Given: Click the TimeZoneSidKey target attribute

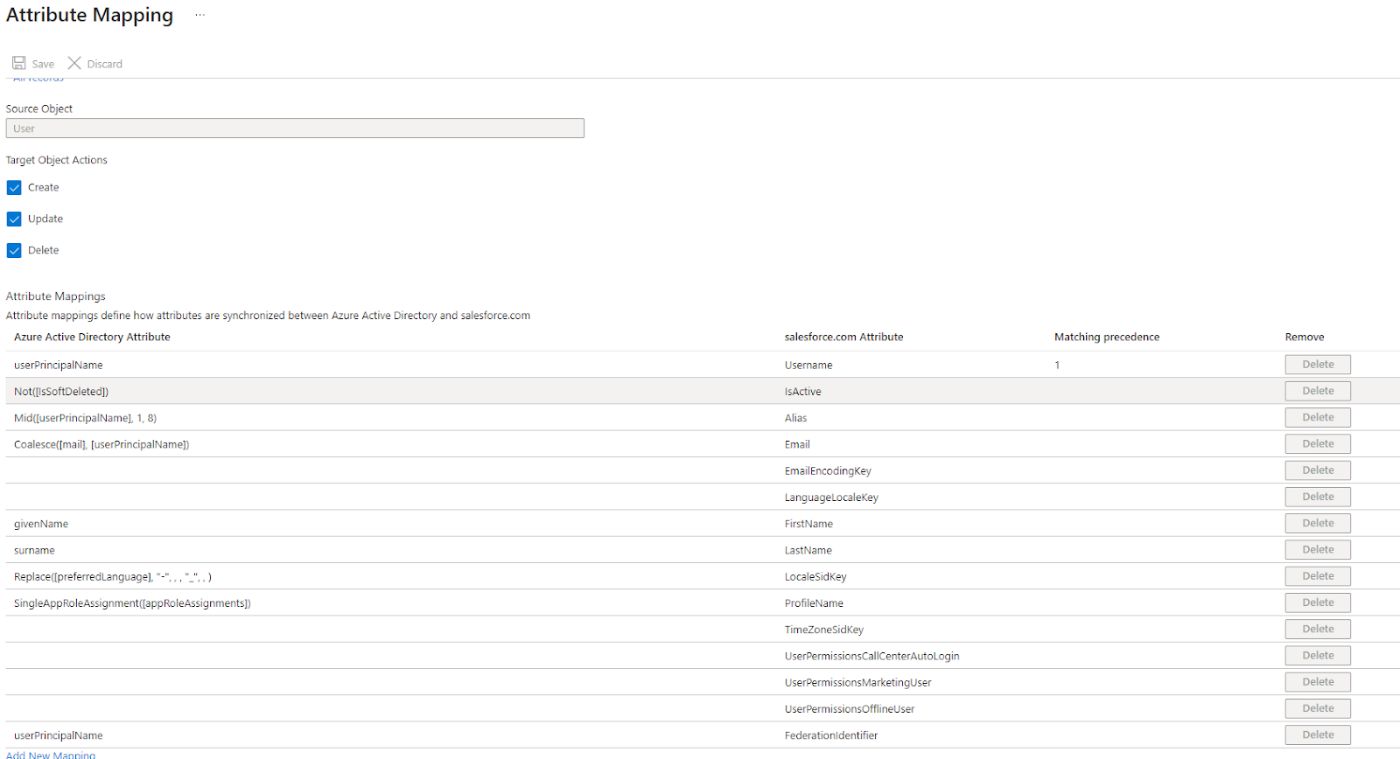Looking at the screenshot, I should pos(824,630).
